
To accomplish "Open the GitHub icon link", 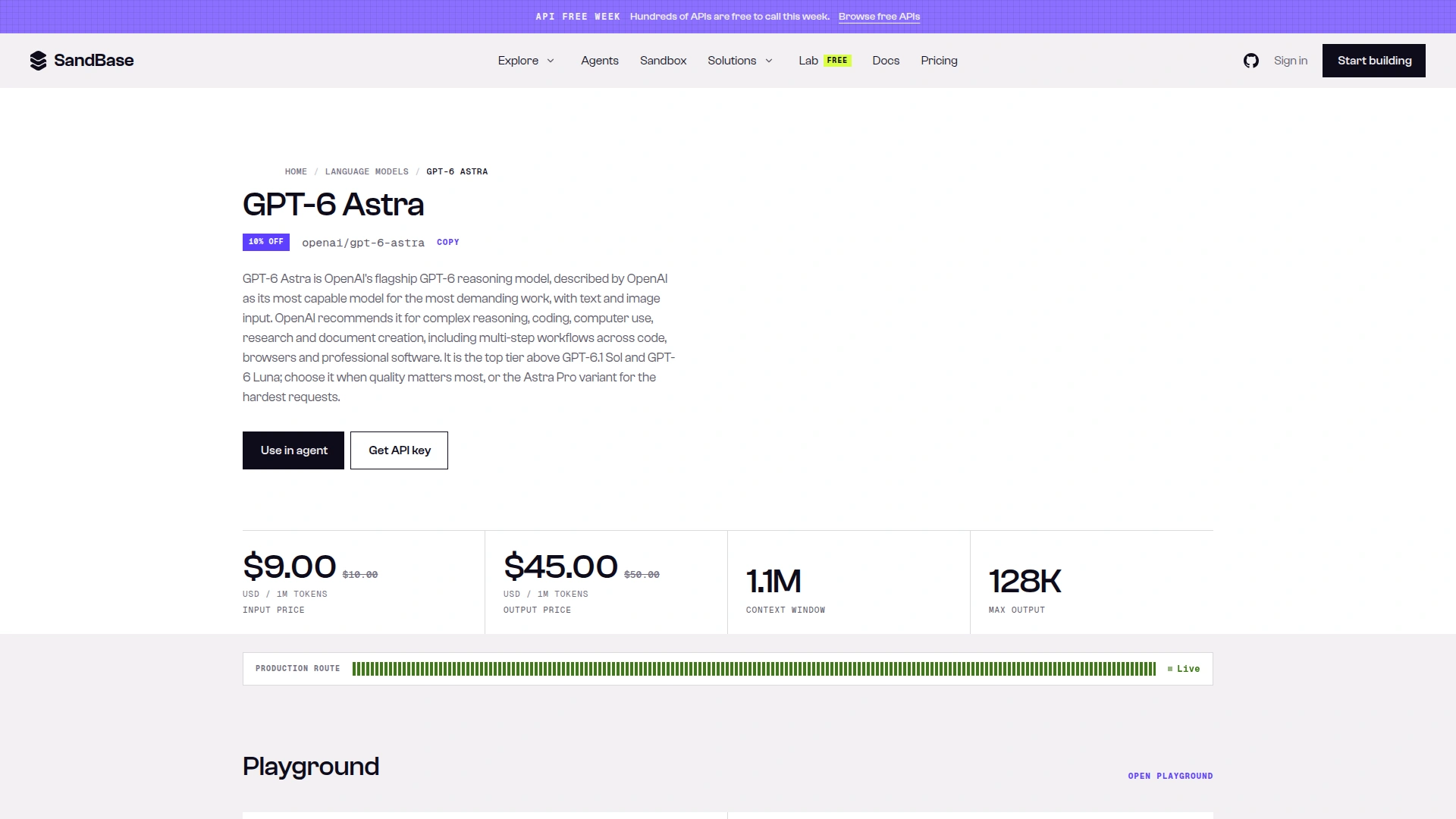I will (x=1251, y=61).
